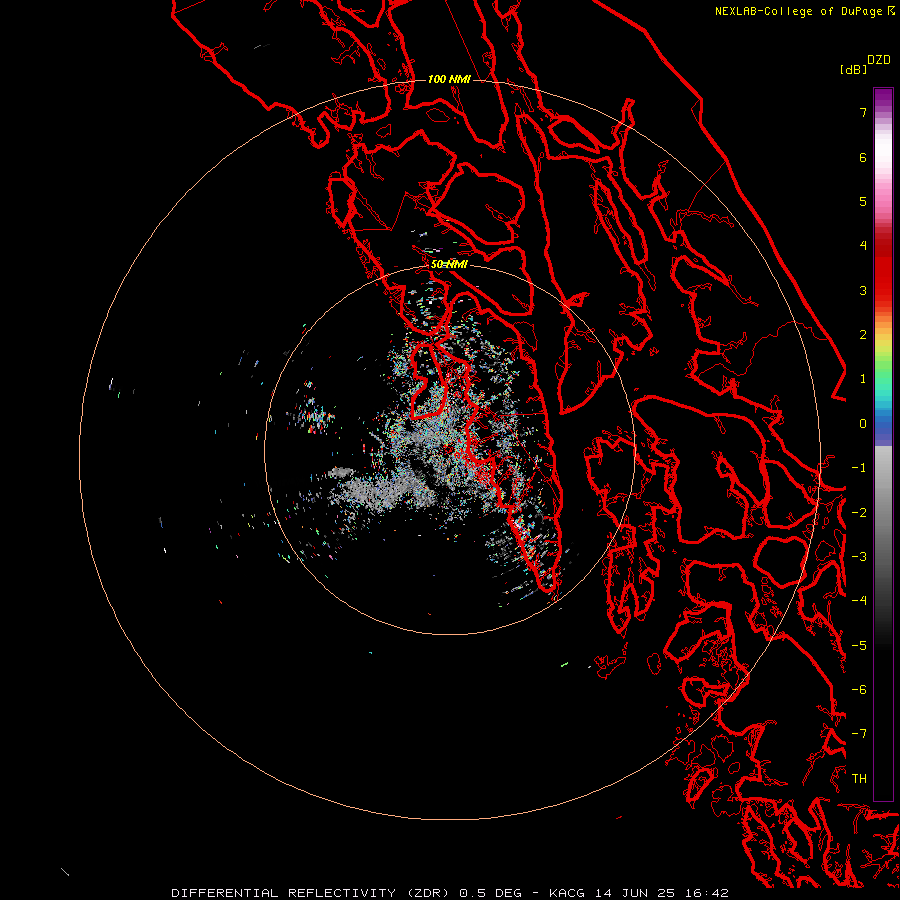Click the color scale value 1
The width and height of the screenshot is (900, 900).
(x=863, y=379)
